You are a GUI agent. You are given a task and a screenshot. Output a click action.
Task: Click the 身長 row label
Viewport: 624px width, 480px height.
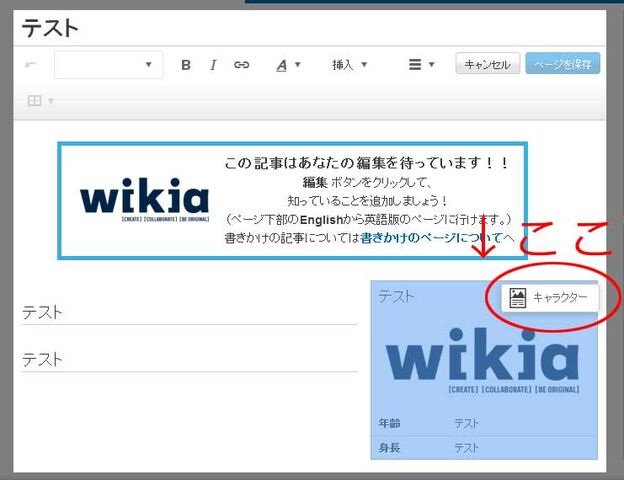(x=389, y=448)
